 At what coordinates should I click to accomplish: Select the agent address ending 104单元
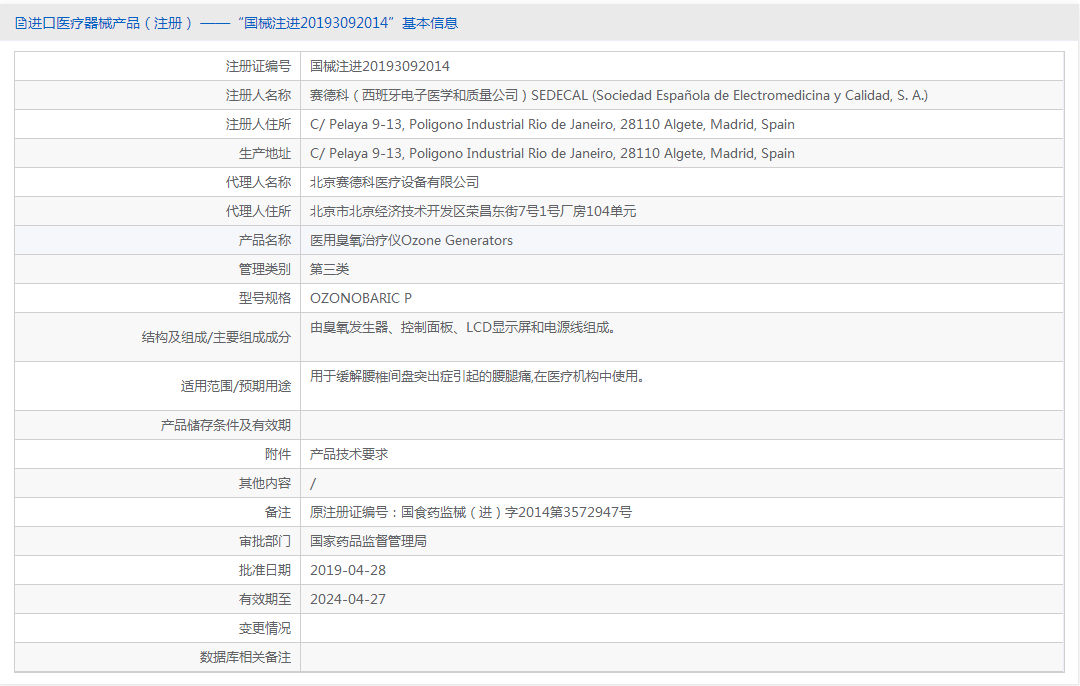473,211
